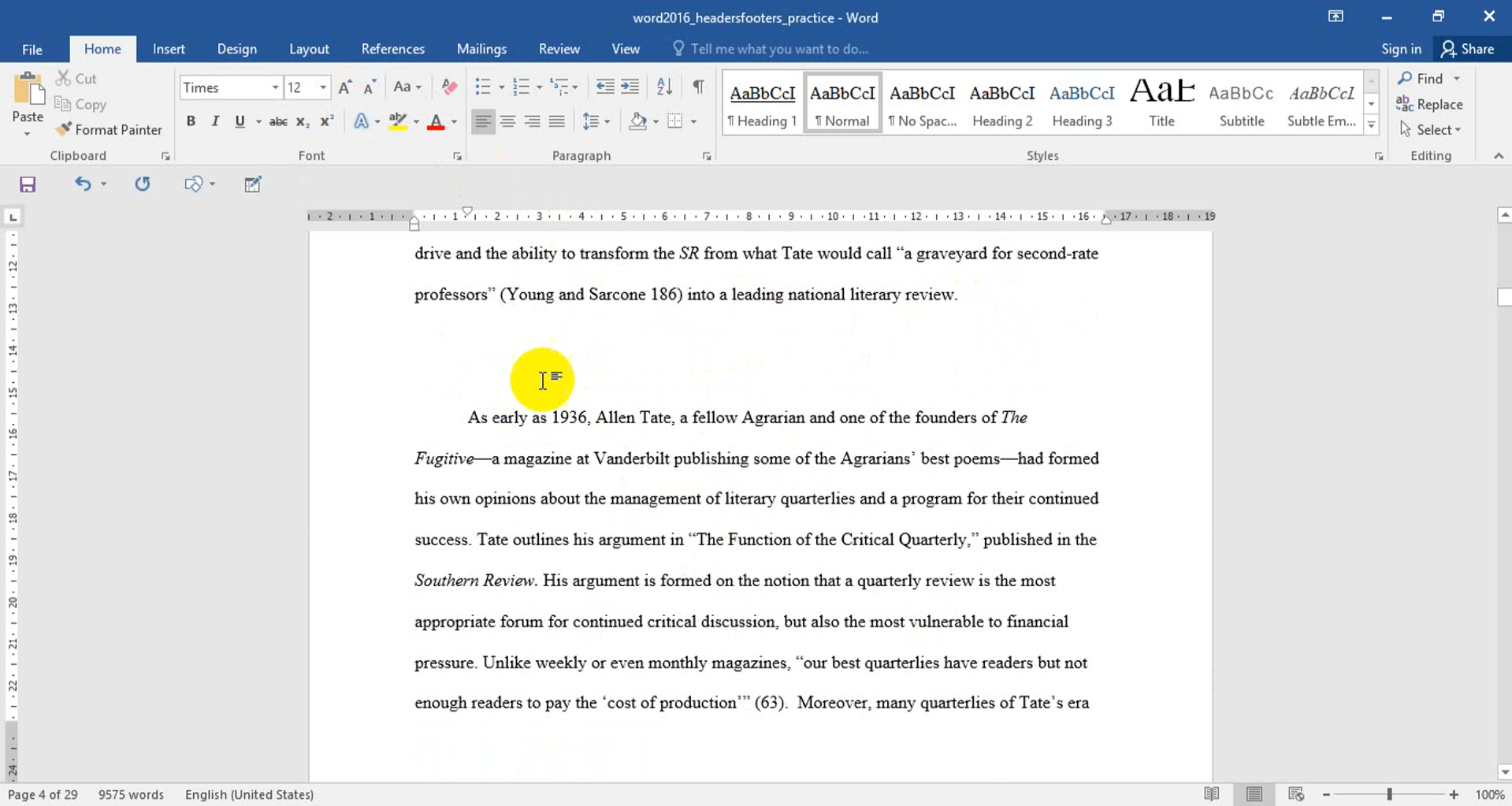Viewport: 1512px width, 806px height.
Task: Open the Select dropdown in Editing
Action: pyautogui.click(x=1431, y=129)
